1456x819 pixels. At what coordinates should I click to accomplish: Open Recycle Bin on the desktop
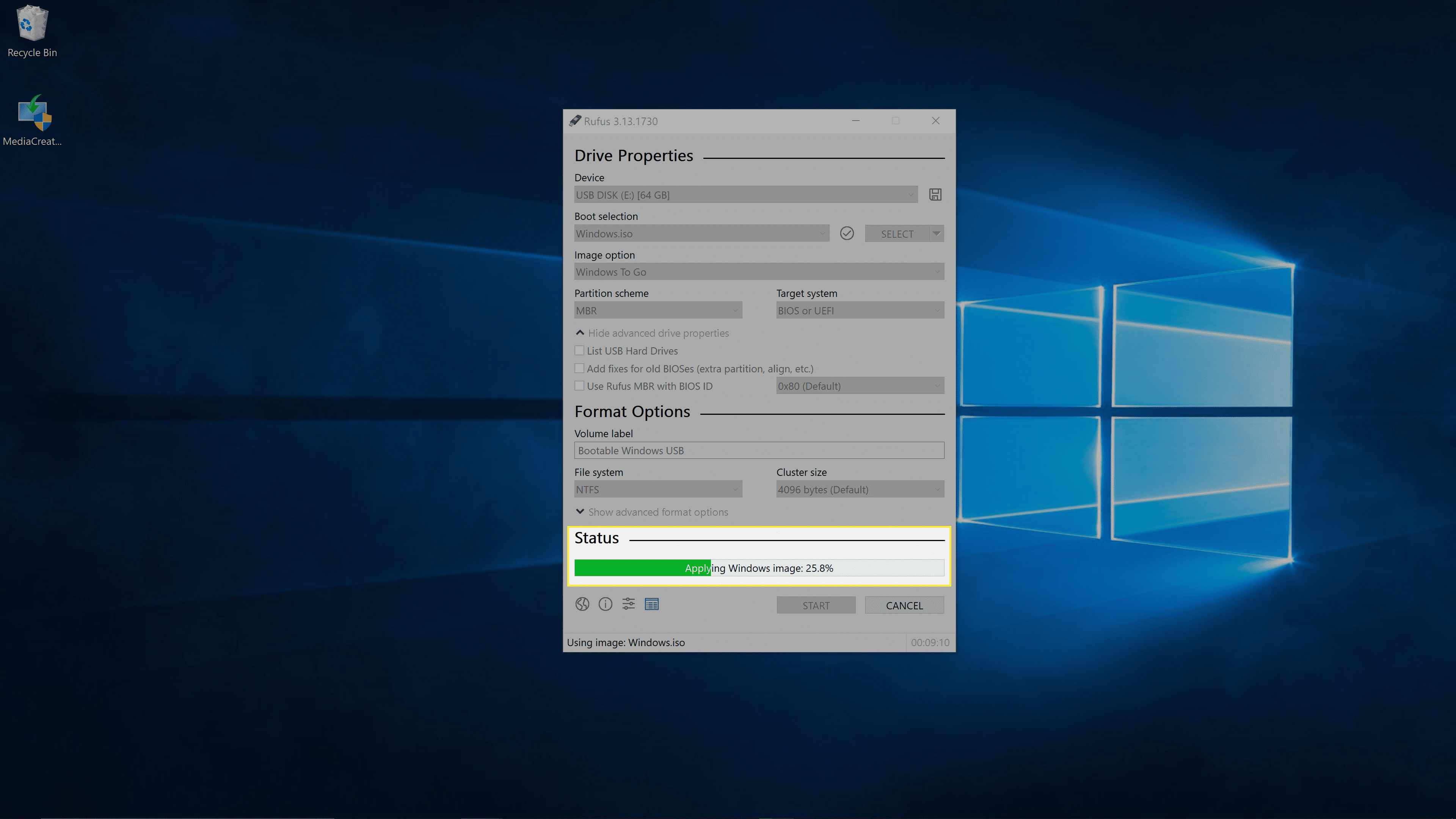[x=32, y=31]
